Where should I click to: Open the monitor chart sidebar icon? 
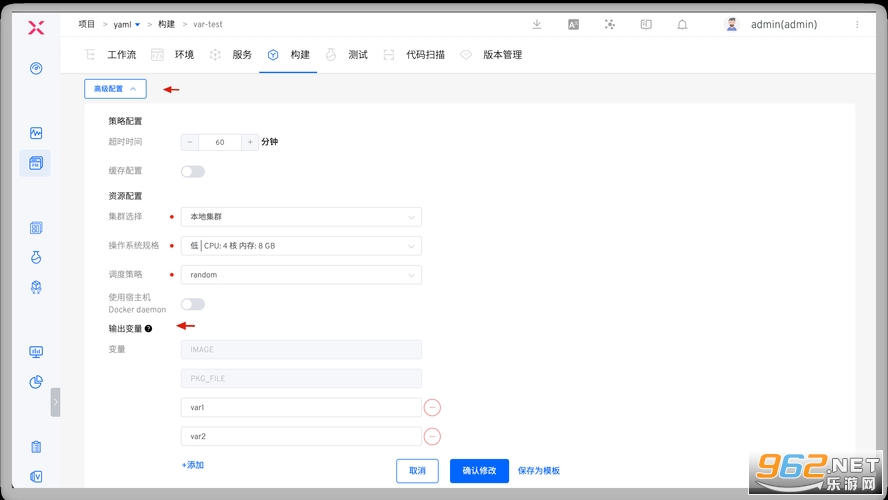[x=36, y=352]
